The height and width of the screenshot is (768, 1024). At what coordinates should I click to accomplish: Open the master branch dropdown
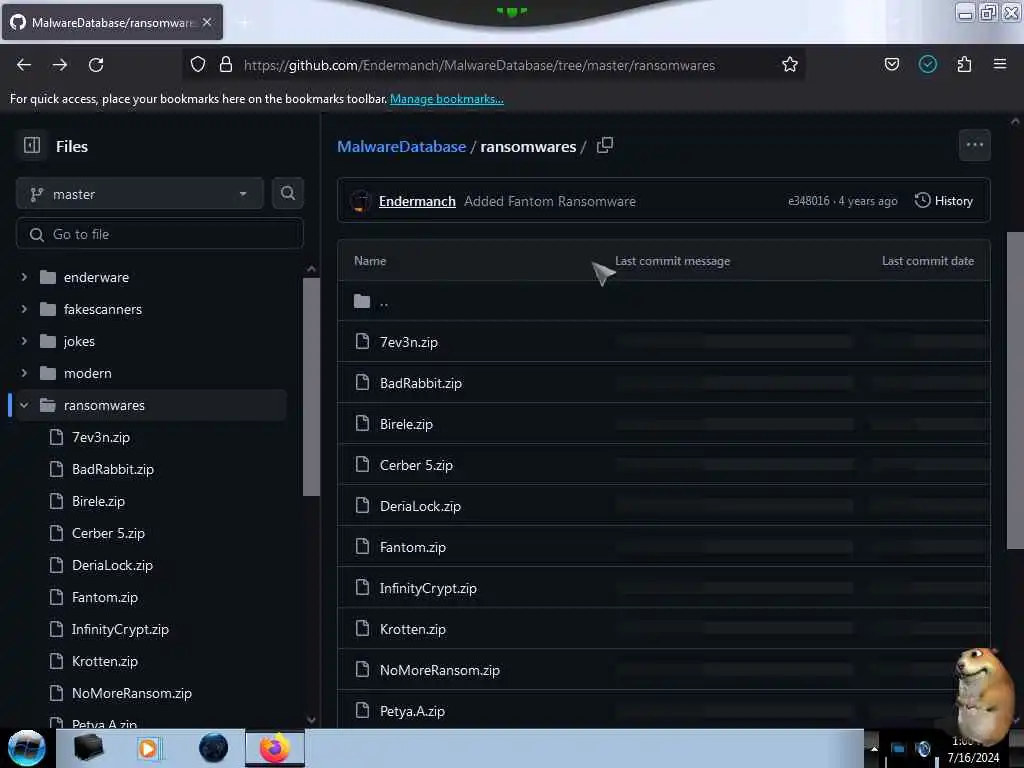(140, 194)
